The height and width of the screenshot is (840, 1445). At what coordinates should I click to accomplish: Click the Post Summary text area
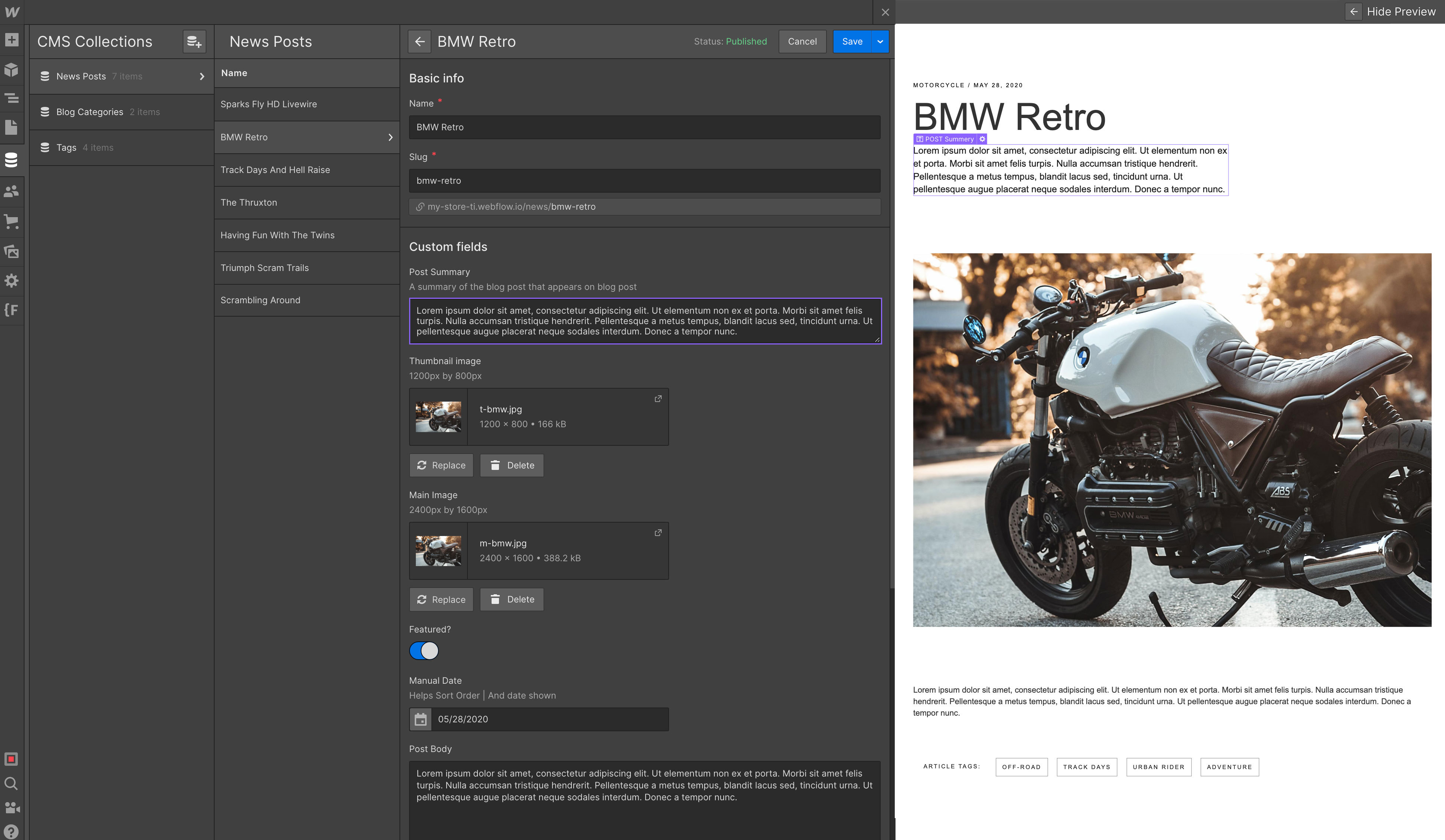coord(645,321)
